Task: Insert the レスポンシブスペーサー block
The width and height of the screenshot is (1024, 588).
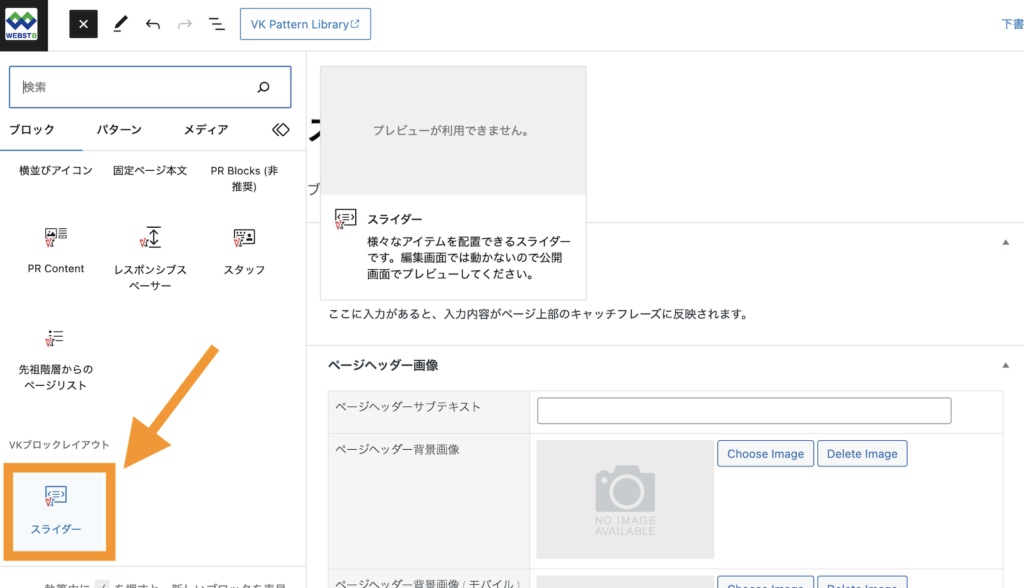Action: [x=150, y=256]
